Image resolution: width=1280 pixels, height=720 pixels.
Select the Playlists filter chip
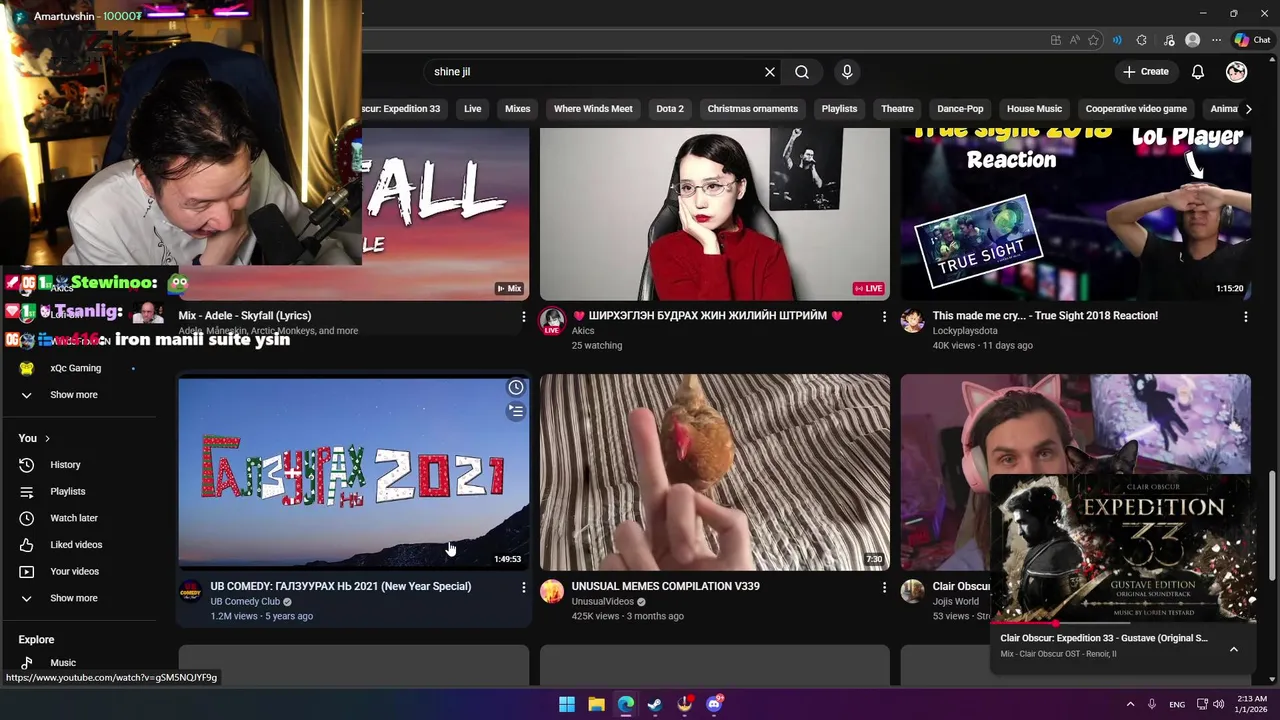click(839, 109)
